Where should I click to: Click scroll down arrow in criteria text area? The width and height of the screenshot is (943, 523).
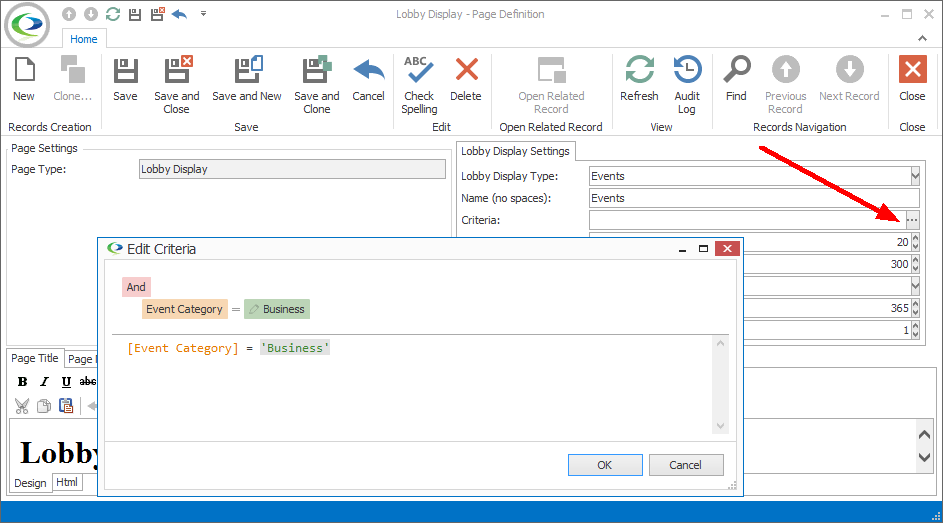pyautogui.click(x=720, y=426)
